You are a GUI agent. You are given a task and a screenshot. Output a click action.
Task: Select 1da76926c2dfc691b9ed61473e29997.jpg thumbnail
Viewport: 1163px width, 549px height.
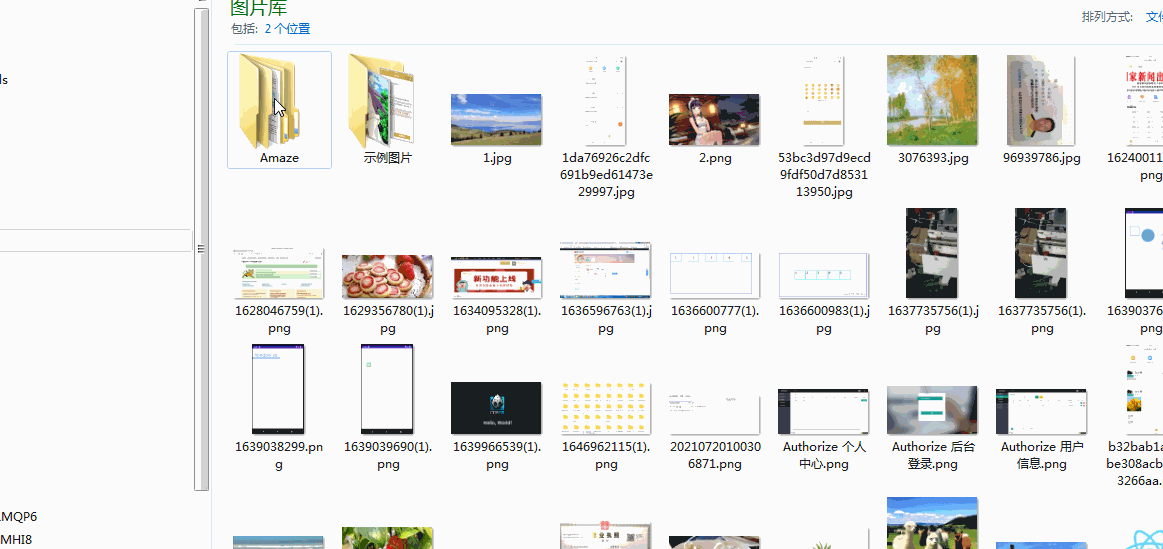tap(606, 101)
